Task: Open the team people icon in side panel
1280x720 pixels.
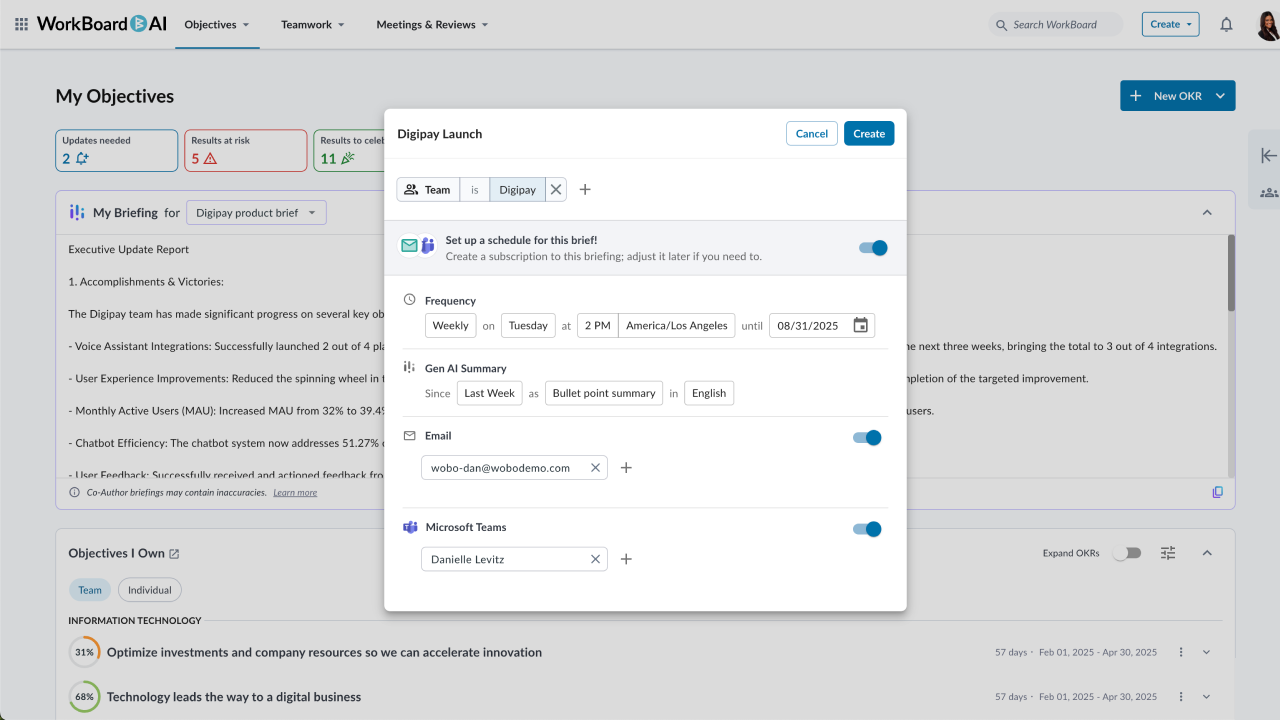Action: (x=1268, y=192)
